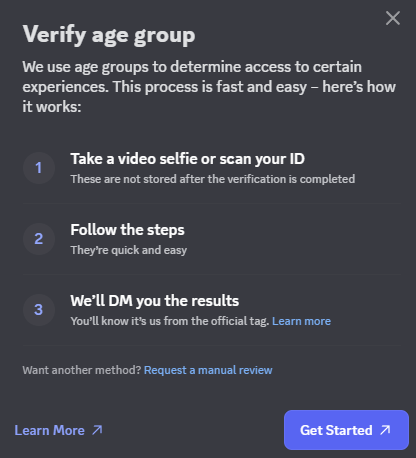Click the They're quick and easy text

tap(129, 250)
